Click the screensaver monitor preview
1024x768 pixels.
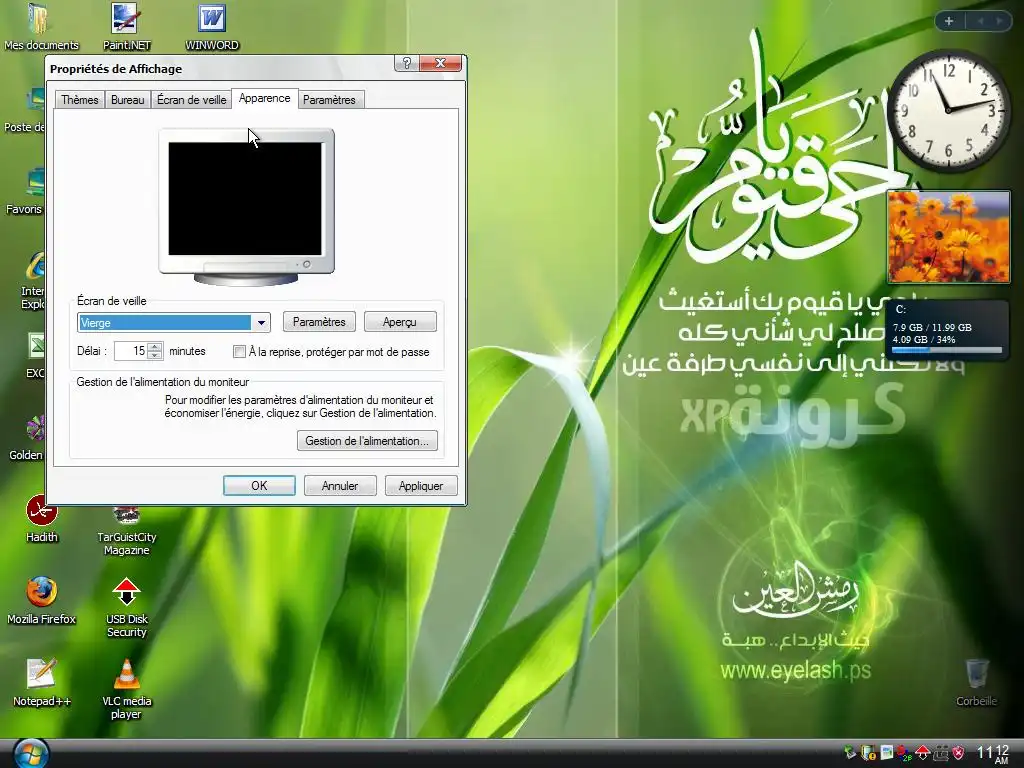pyautogui.click(x=246, y=206)
